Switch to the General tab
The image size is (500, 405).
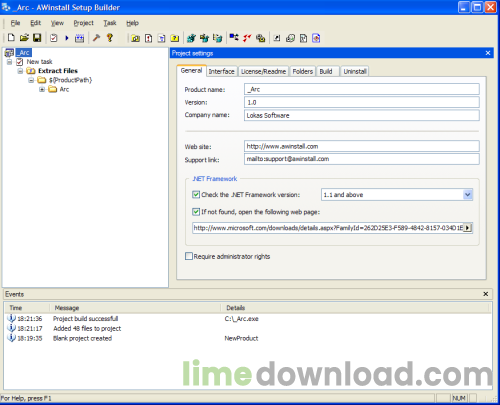click(x=191, y=71)
